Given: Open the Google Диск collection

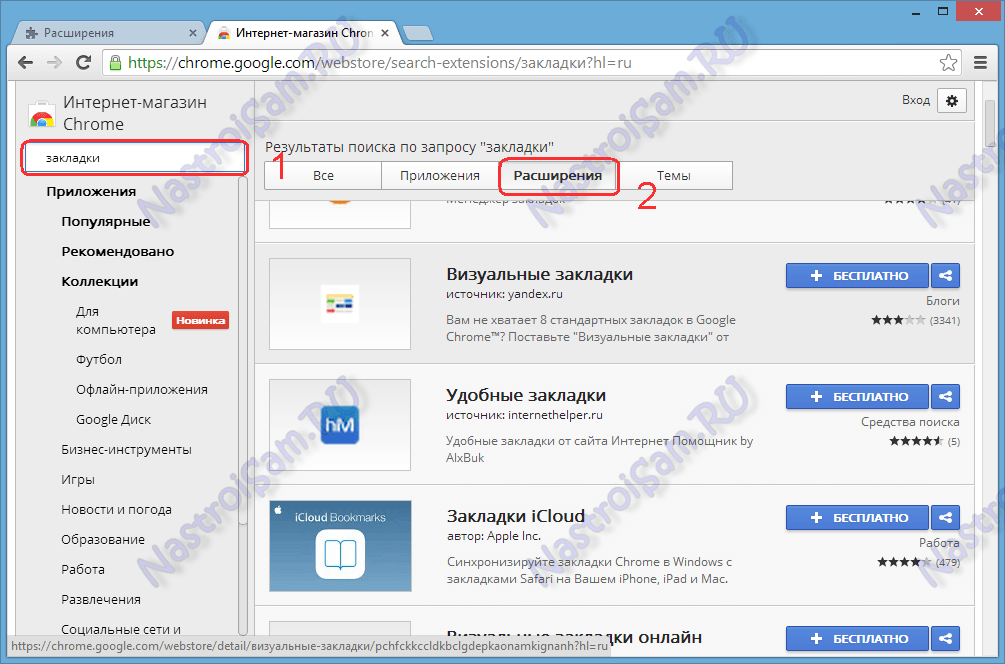Looking at the screenshot, I should (113, 420).
